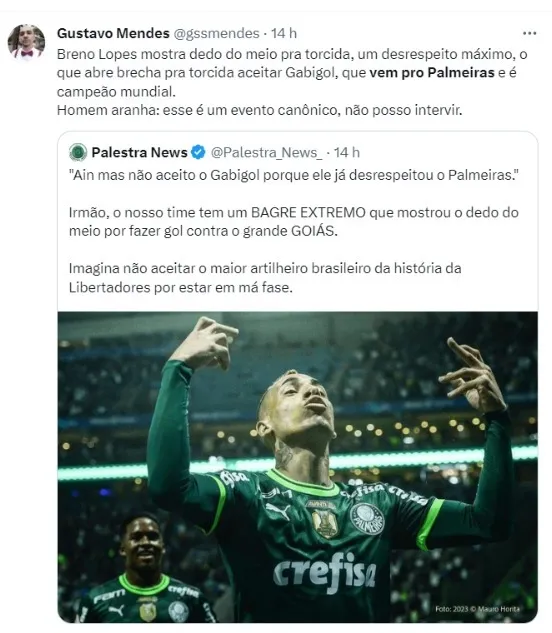The image size is (552, 633).
Task: Click the bold 'vem pro Palmeiras' text
Action: pos(432,73)
